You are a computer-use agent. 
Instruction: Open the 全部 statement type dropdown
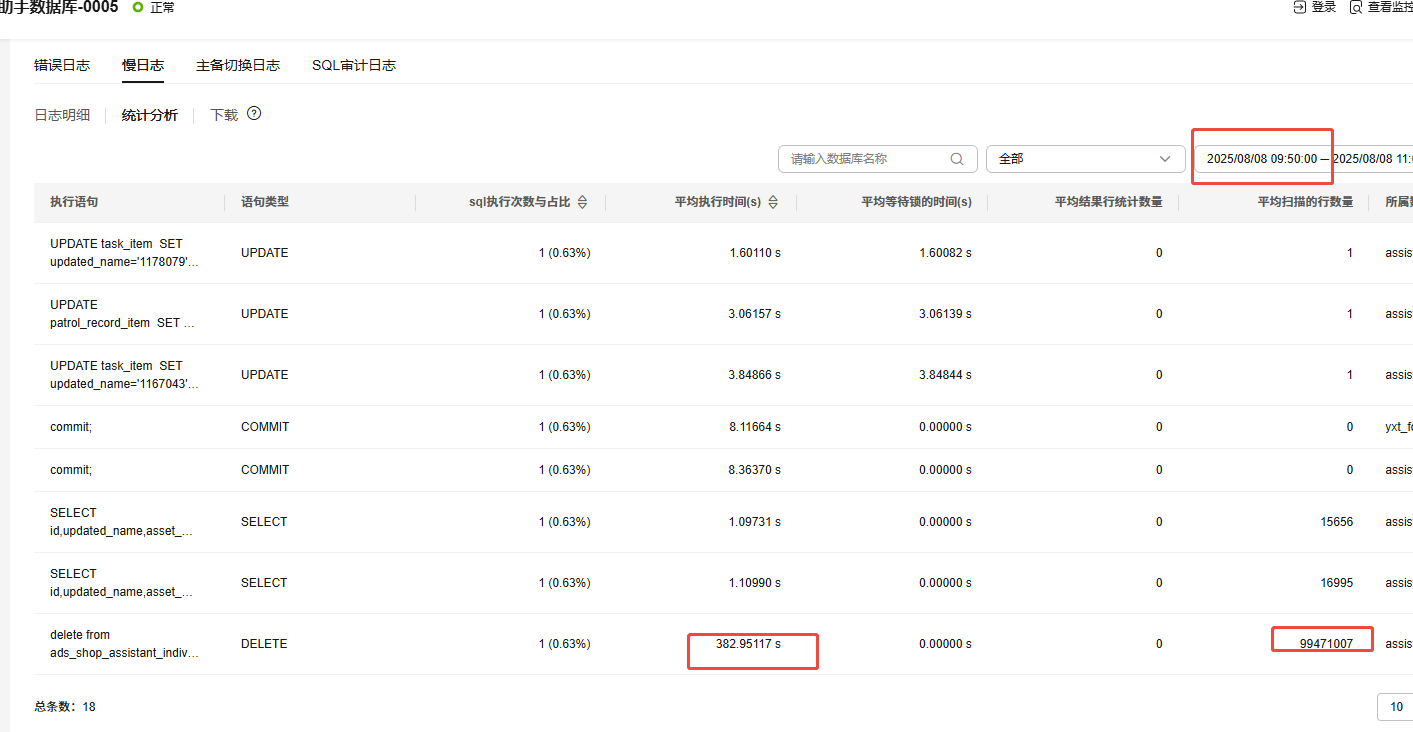pyautogui.click(x=1085, y=158)
